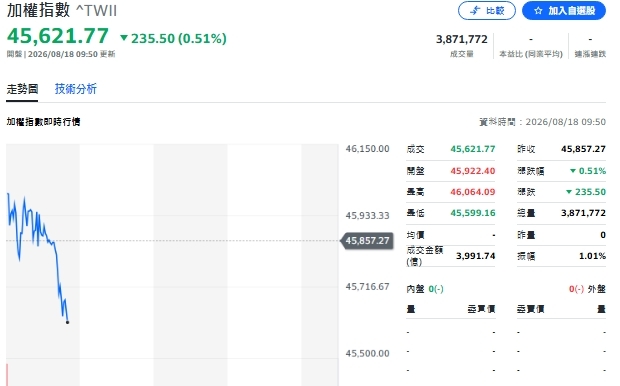Switch to the 技術分析 tab
The image size is (620, 386).
pos(76,89)
